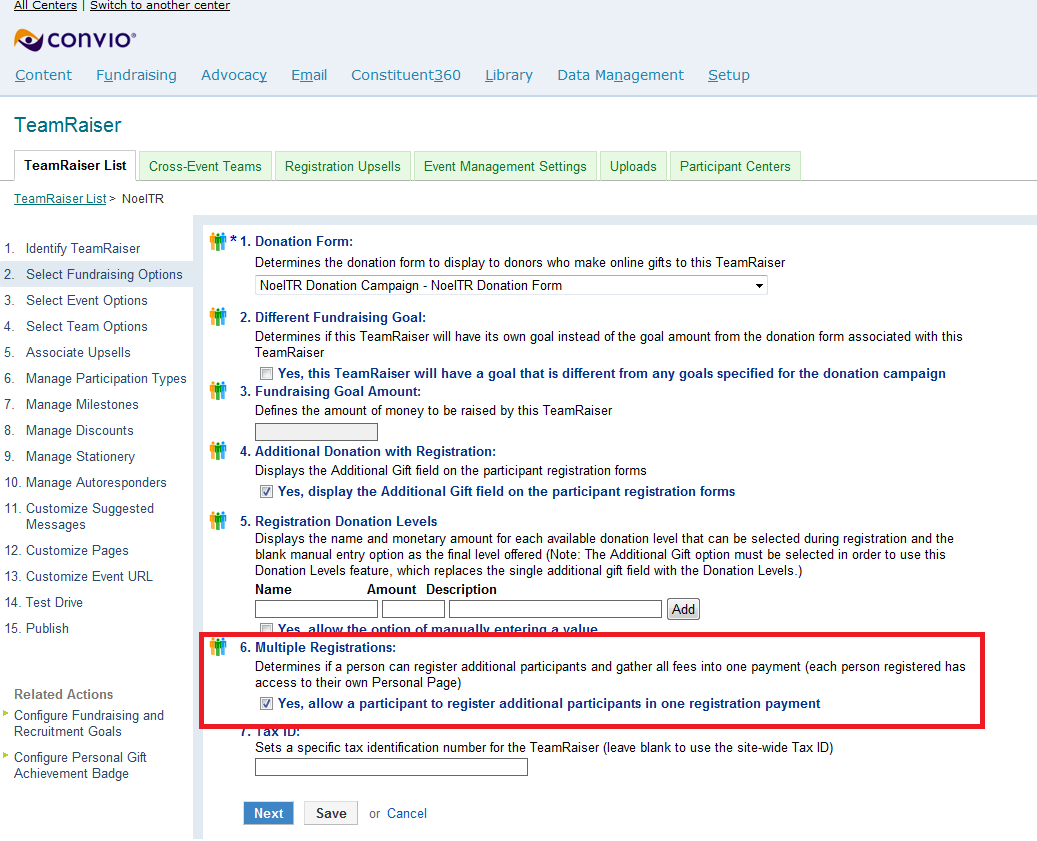Open the Advocacy menu
1037x841 pixels.
tap(234, 75)
